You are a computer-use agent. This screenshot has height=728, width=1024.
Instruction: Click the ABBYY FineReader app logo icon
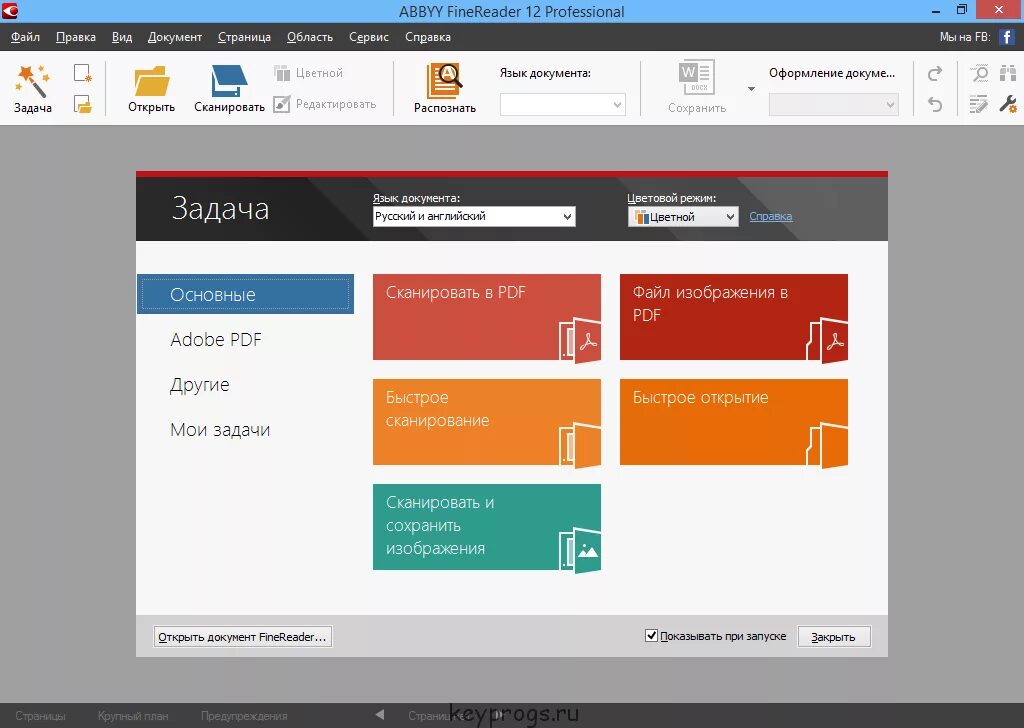10,10
